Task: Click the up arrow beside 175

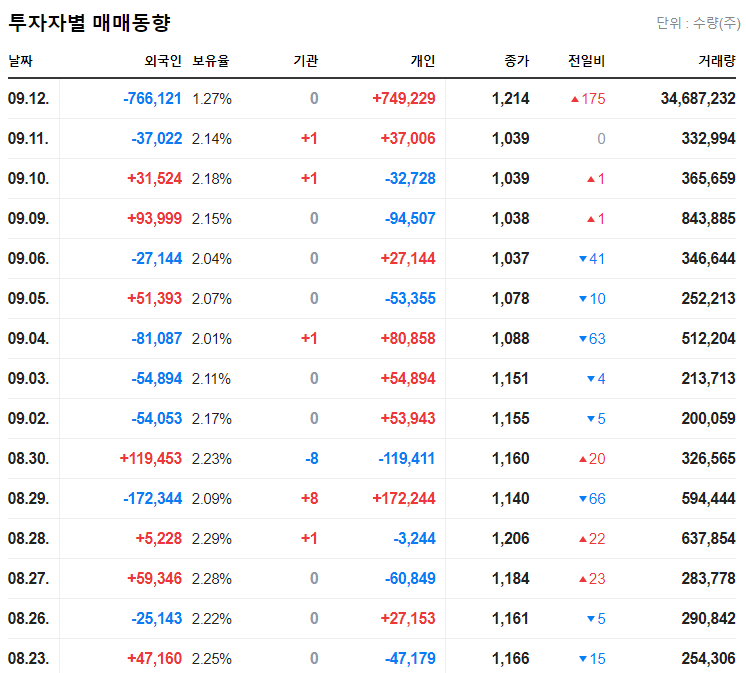Action: point(575,99)
